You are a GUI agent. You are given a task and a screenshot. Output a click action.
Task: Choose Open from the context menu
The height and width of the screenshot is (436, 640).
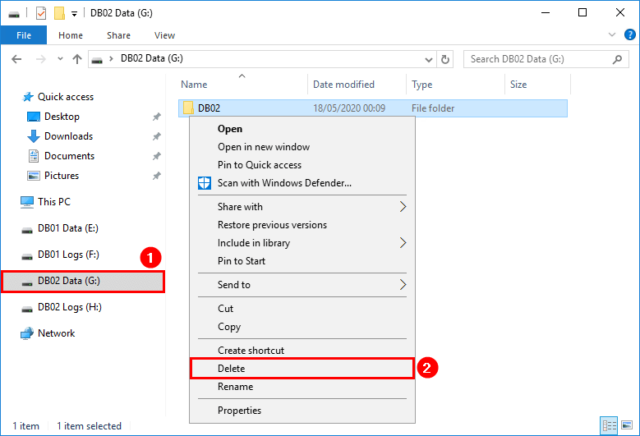coord(302,129)
